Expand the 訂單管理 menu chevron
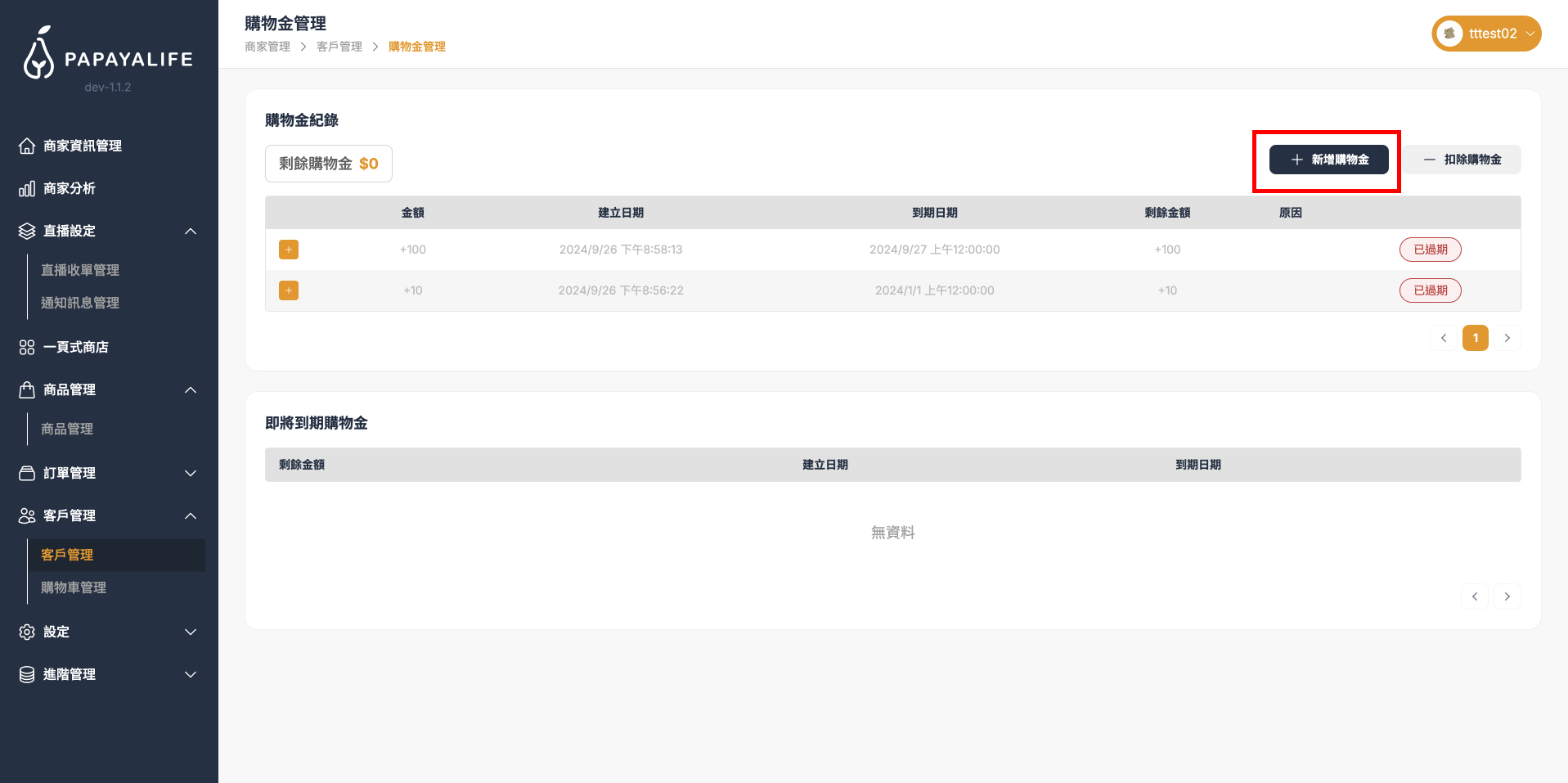The image size is (1568, 783). click(191, 474)
